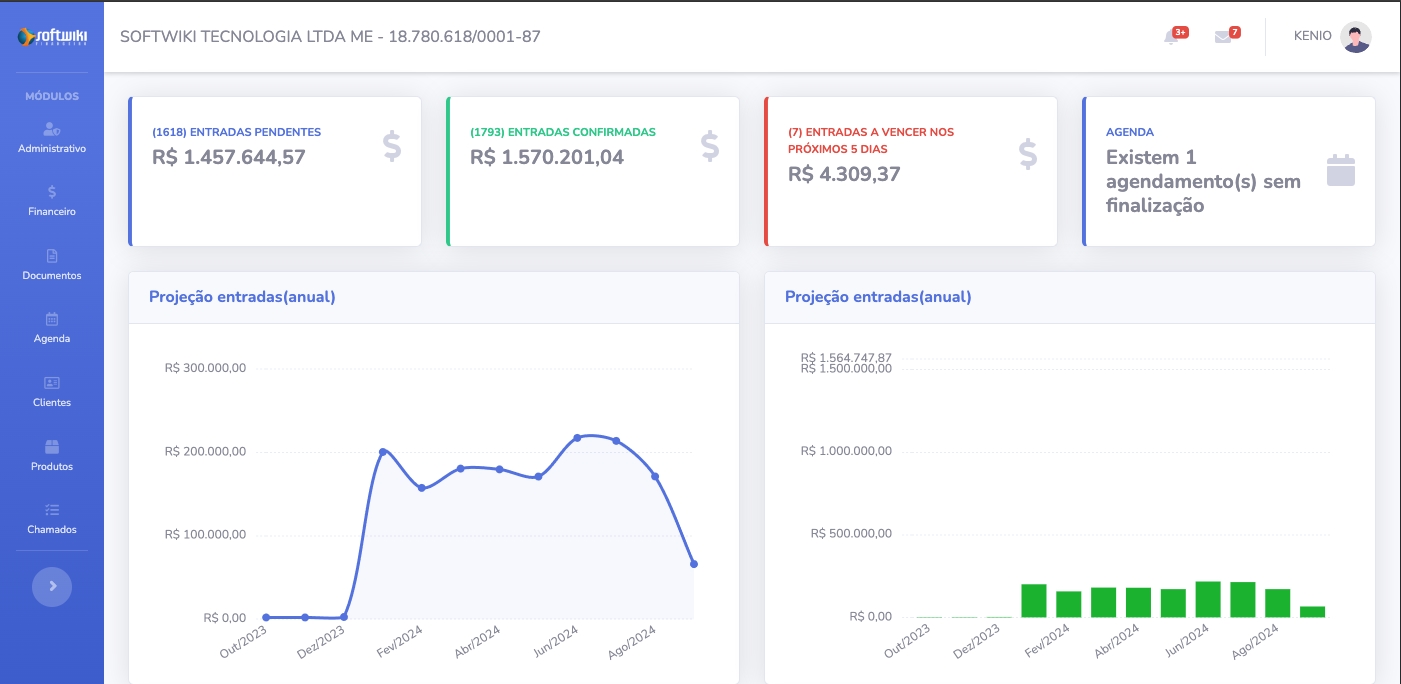Expand the sidebar using the arrow button
Viewport: 1401px width, 684px height.
(51, 587)
